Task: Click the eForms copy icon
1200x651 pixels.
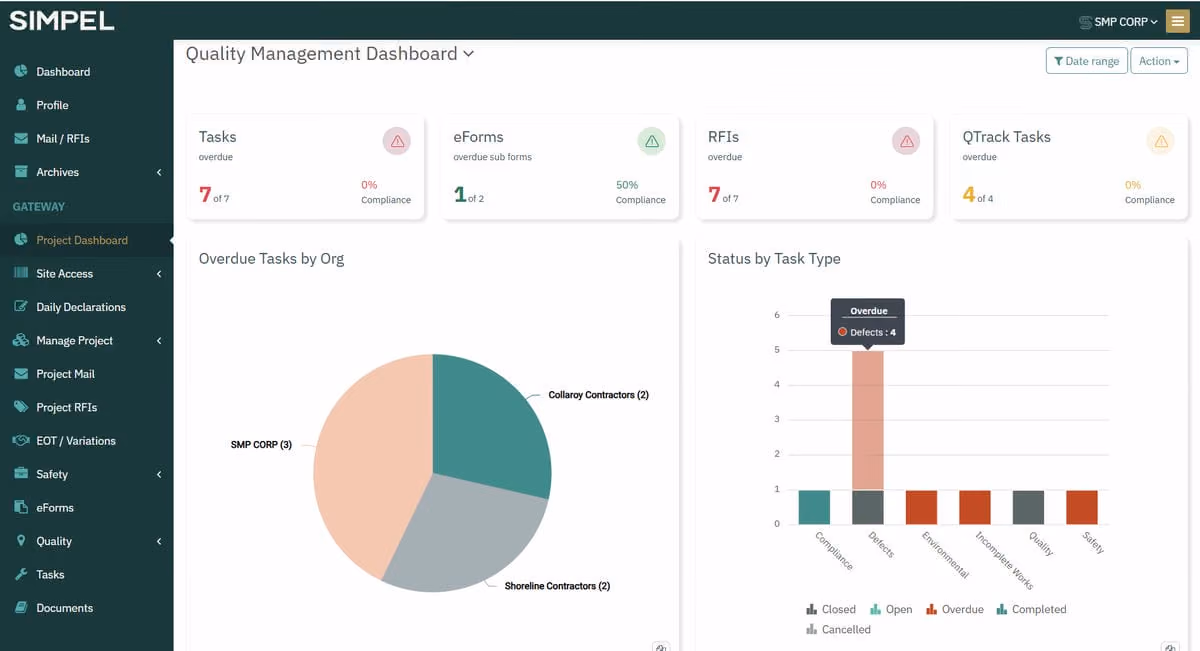Action: point(21,508)
